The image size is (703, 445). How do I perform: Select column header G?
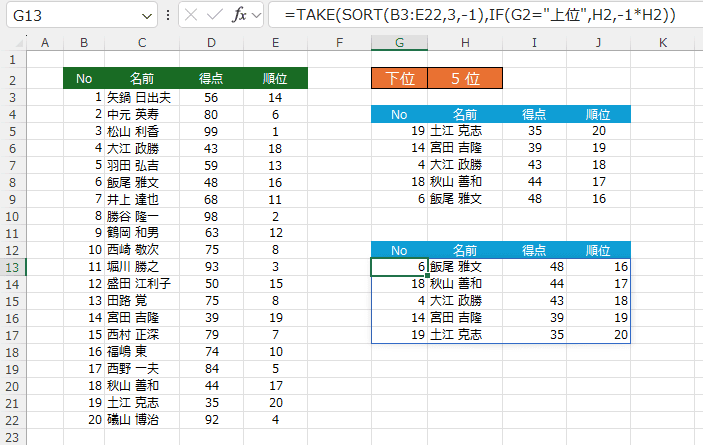(399, 42)
